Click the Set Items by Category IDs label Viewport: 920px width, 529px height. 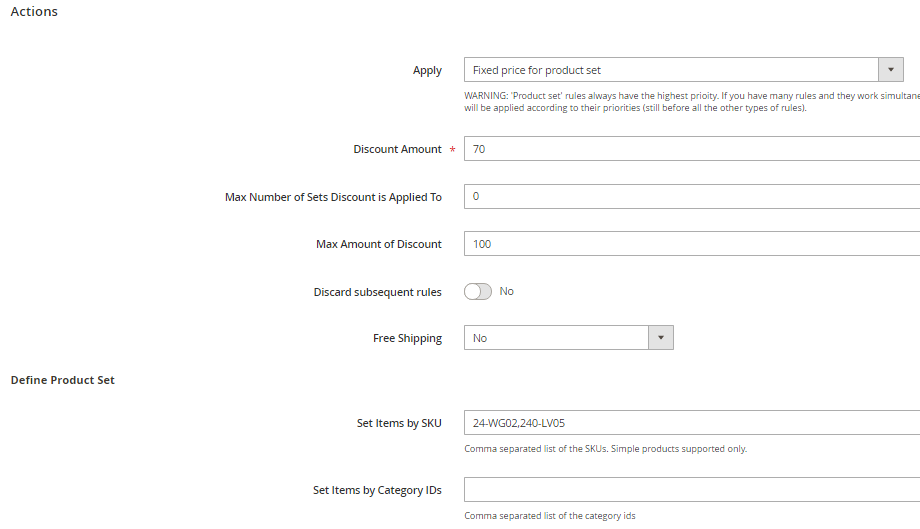tap(377, 491)
